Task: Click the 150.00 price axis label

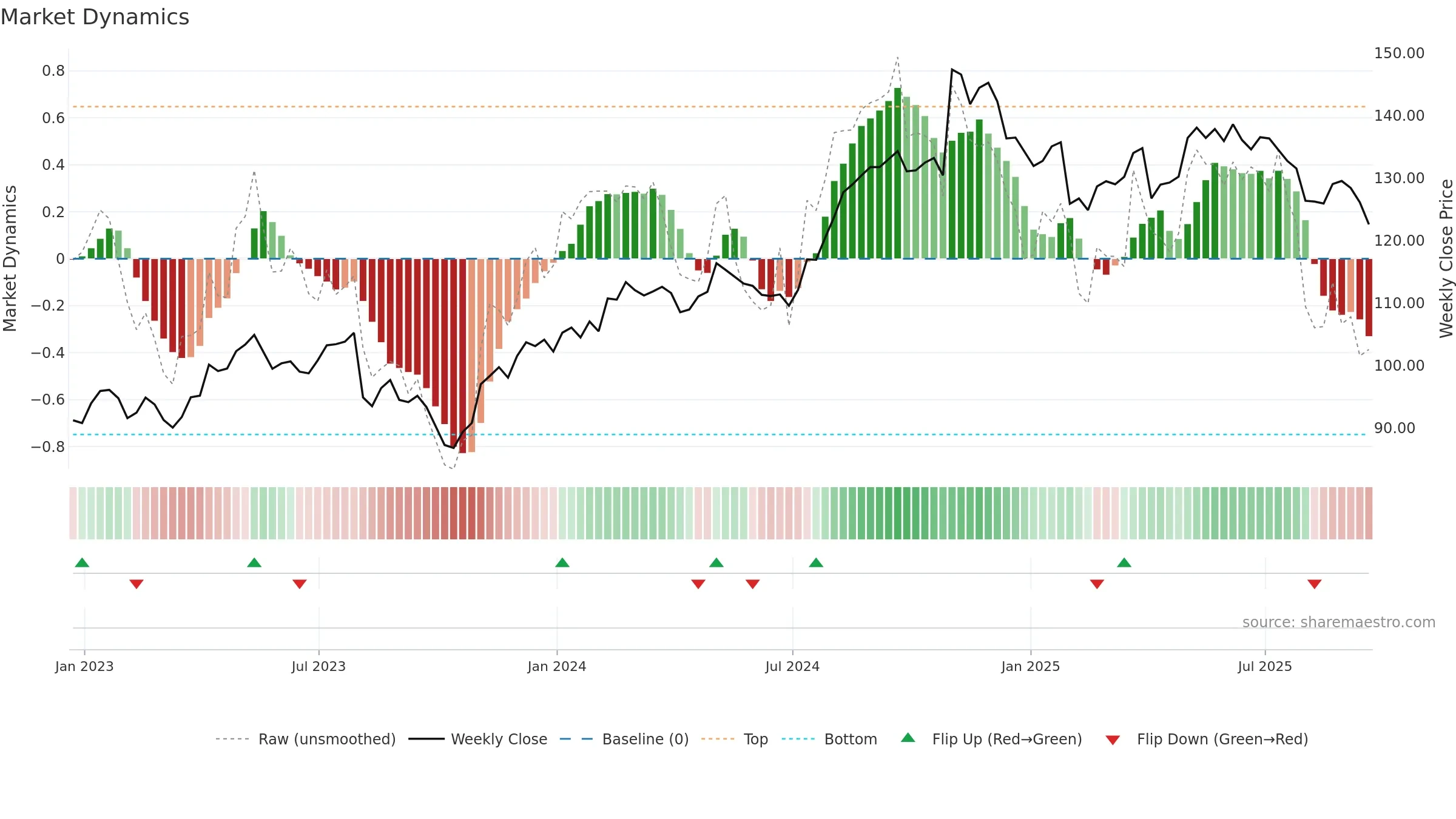Action: [1399, 53]
